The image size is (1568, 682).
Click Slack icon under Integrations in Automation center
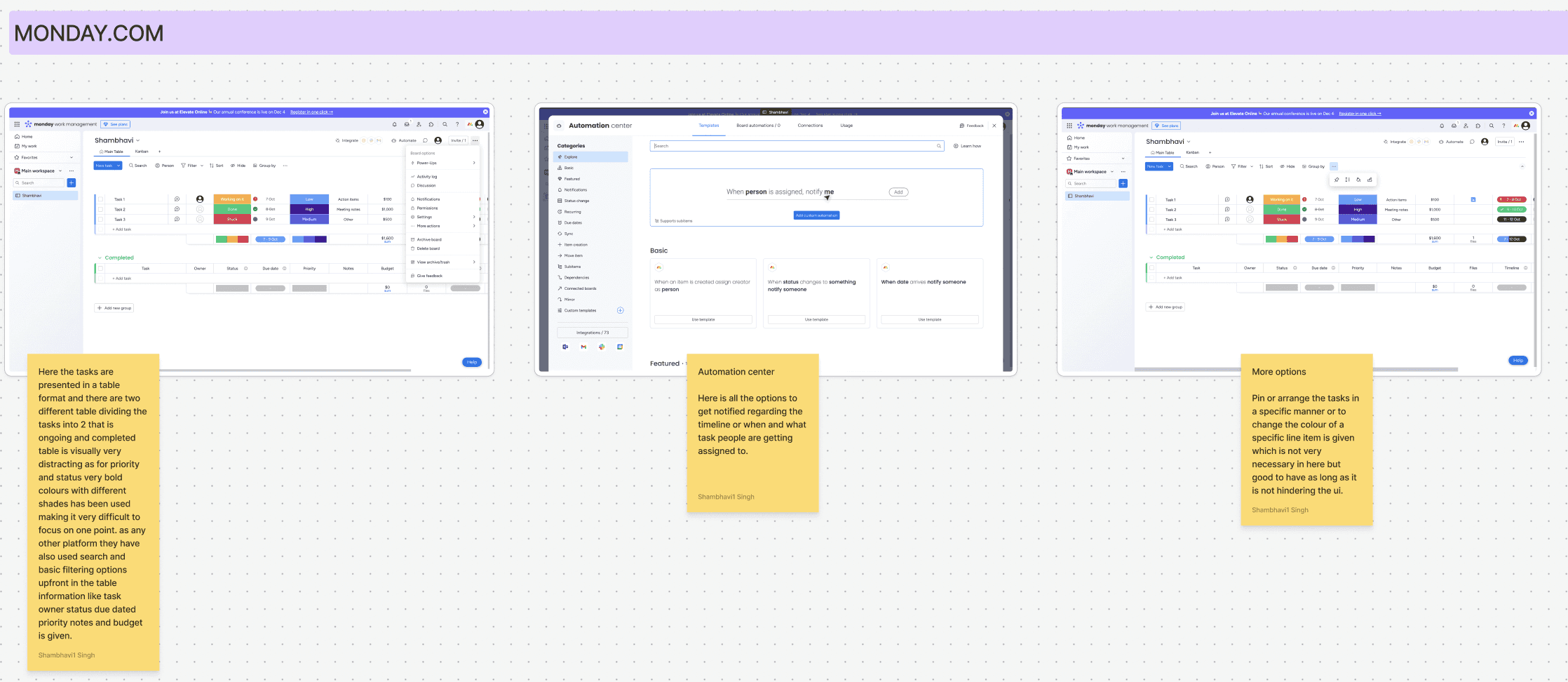(x=602, y=347)
